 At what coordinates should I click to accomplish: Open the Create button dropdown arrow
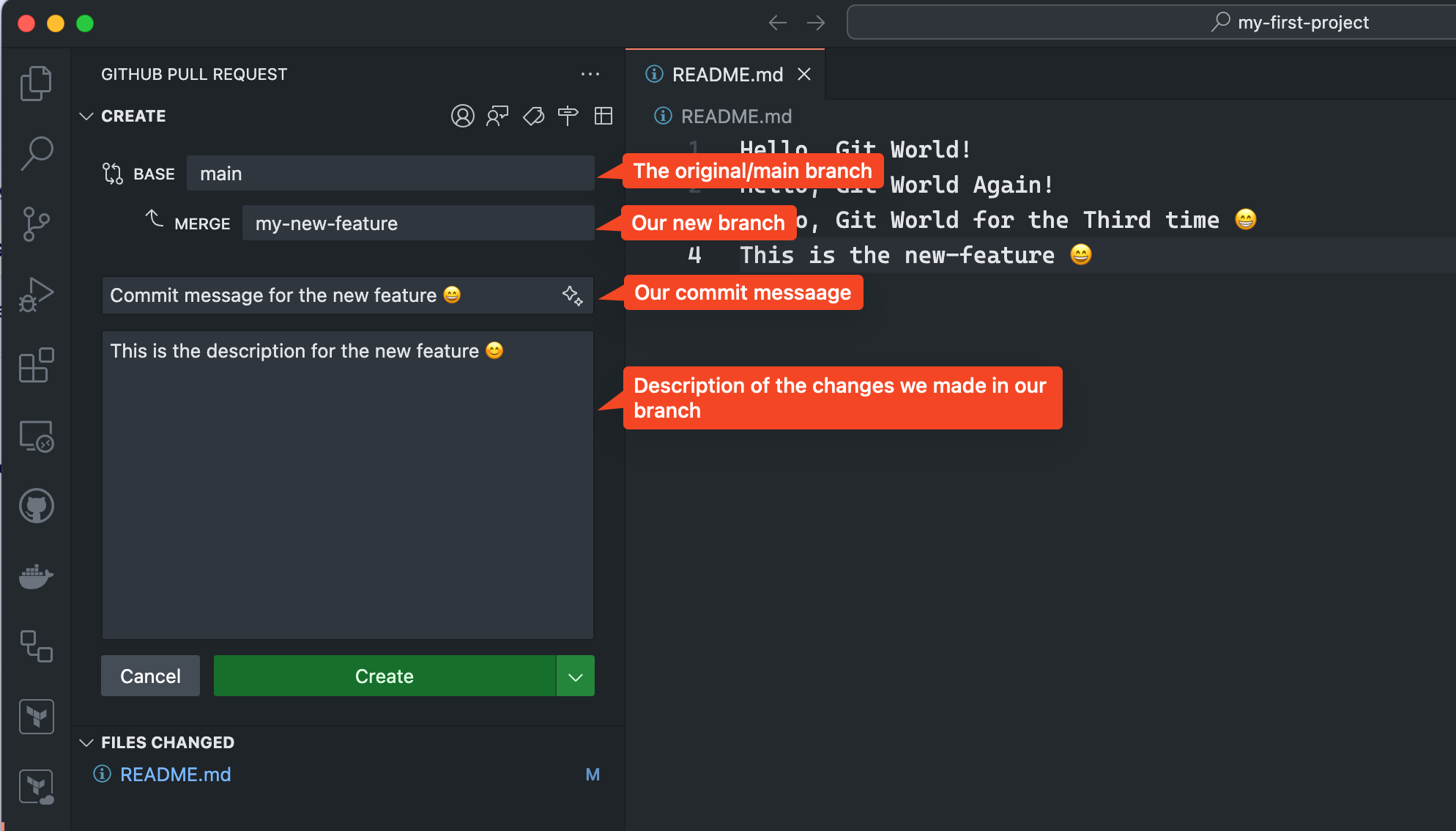pyautogui.click(x=576, y=676)
